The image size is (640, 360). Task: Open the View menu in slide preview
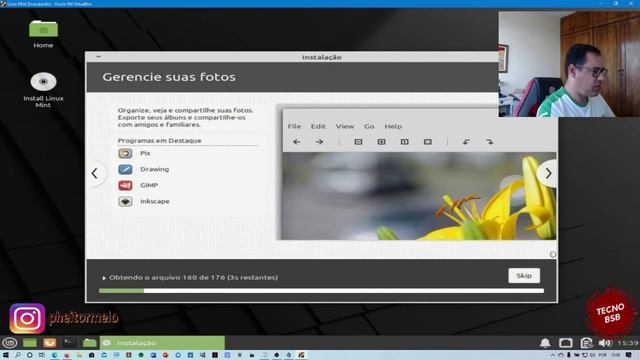tap(345, 126)
